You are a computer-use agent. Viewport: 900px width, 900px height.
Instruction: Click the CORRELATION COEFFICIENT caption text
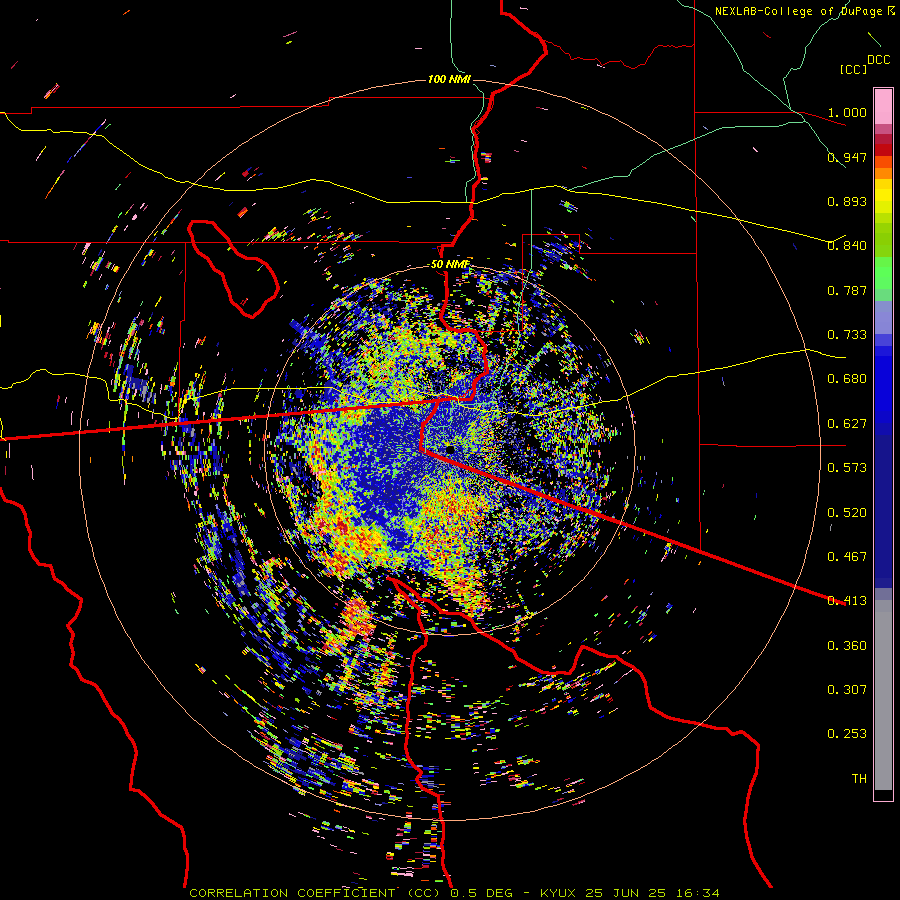[x=314, y=893]
